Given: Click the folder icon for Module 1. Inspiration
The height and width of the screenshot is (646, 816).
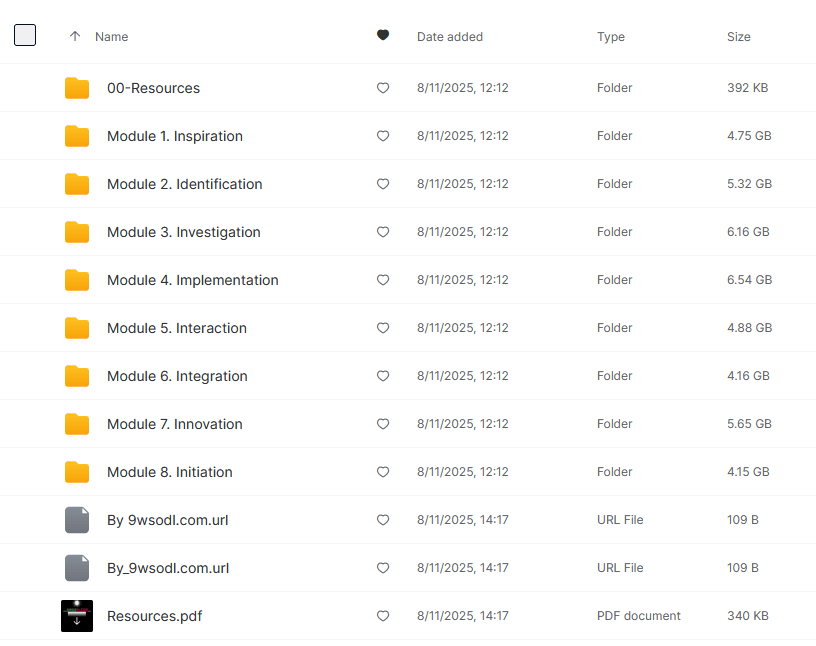Looking at the screenshot, I should (77, 136).
